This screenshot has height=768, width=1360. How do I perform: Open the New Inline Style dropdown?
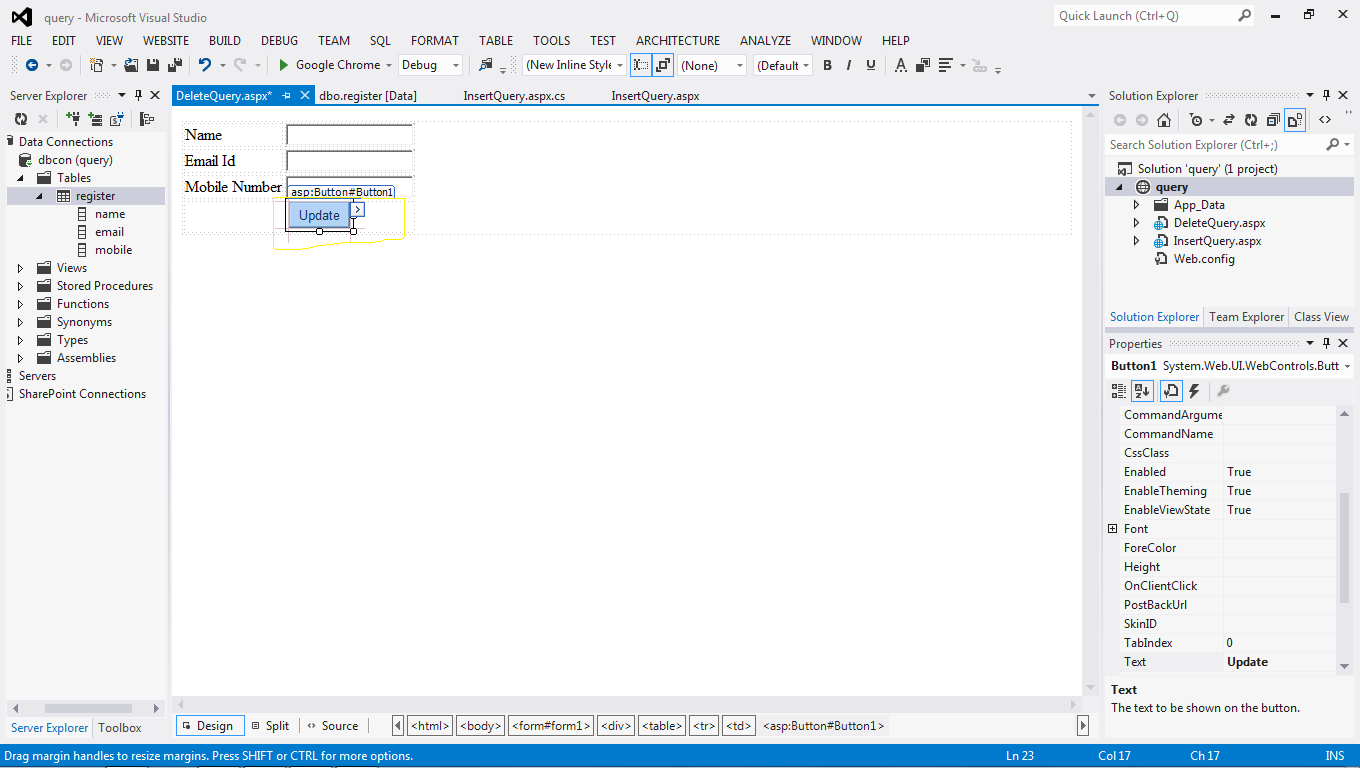tap(620, 65)
